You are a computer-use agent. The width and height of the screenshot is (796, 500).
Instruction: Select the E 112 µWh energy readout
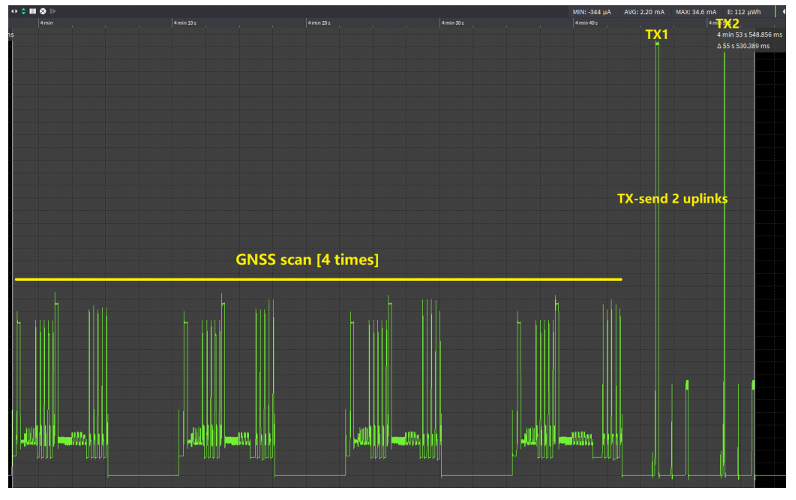pyautogui.click(x=745, y=12)
